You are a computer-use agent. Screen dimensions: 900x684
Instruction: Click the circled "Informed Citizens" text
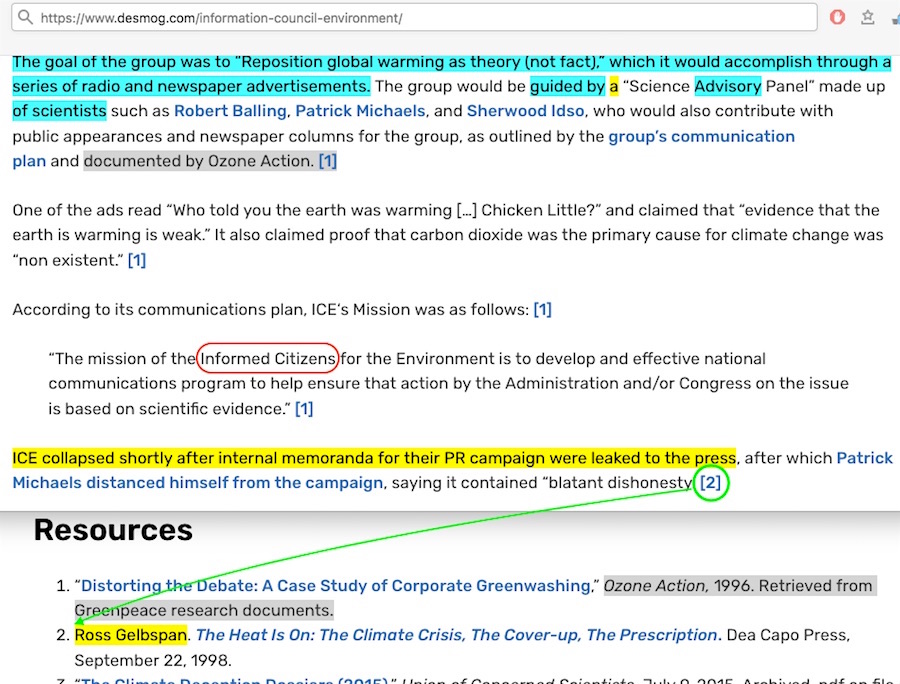point(268,359)
